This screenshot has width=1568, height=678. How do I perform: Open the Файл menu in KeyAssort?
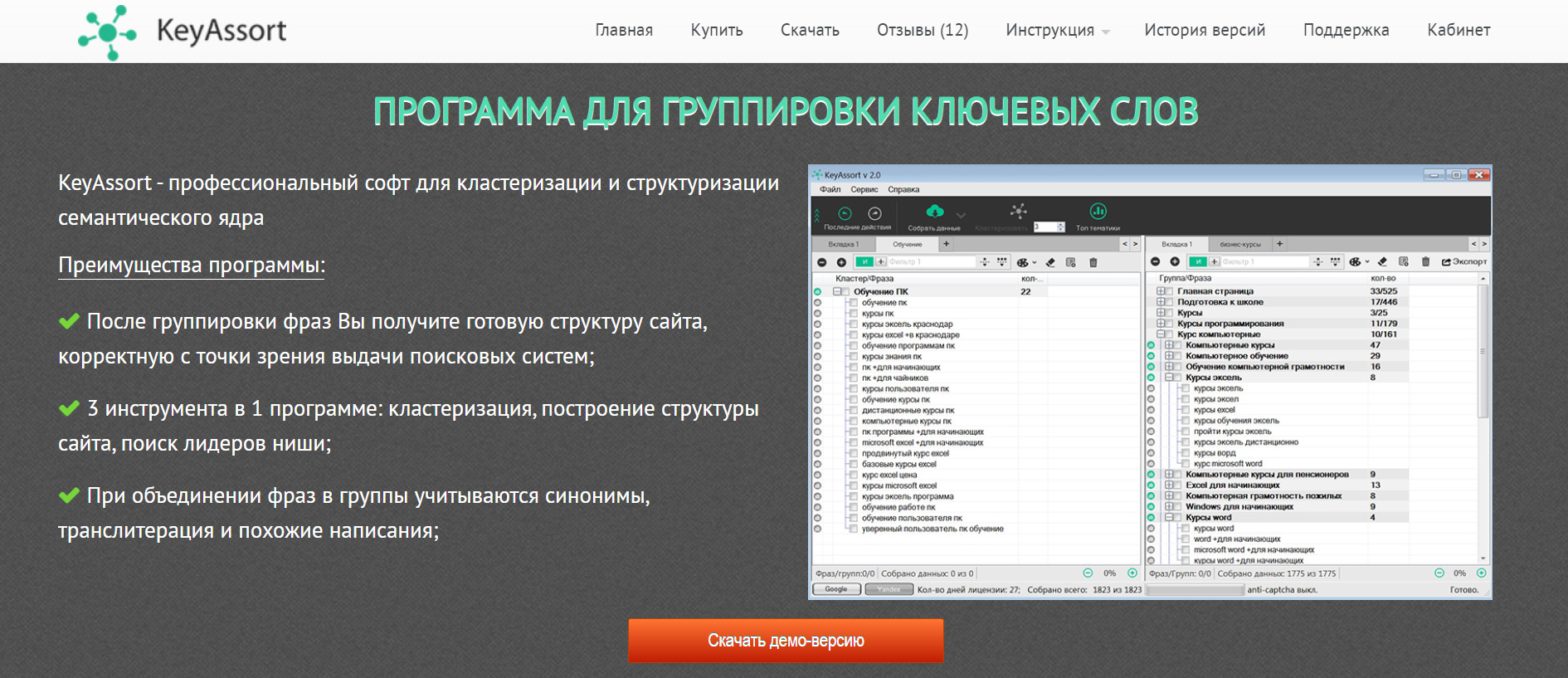coord(830,190)
